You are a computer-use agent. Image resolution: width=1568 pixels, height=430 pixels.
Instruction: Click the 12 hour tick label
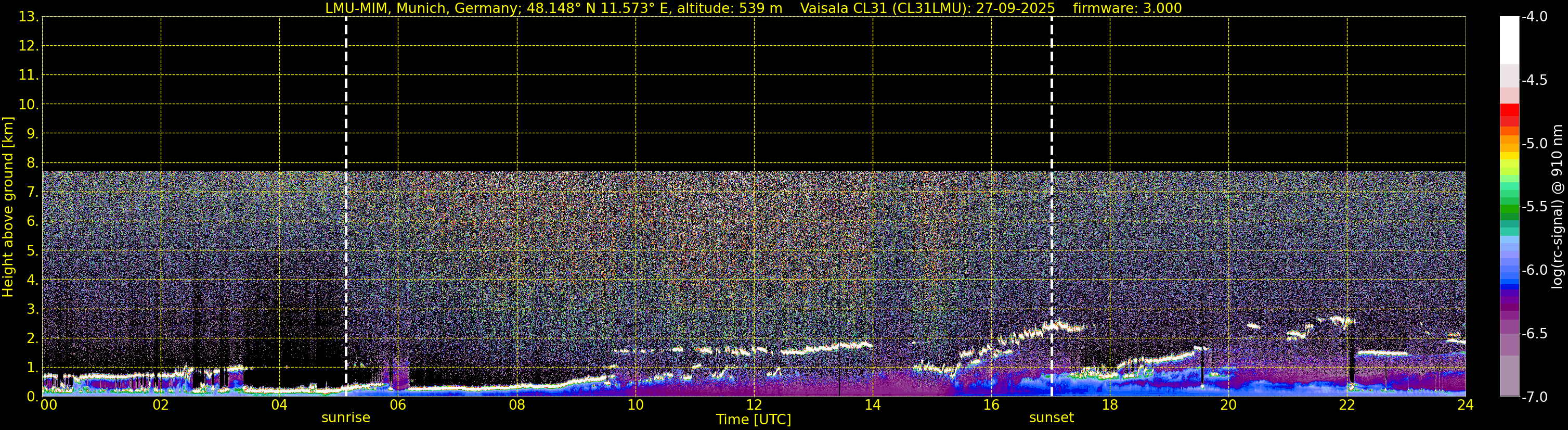754,405
